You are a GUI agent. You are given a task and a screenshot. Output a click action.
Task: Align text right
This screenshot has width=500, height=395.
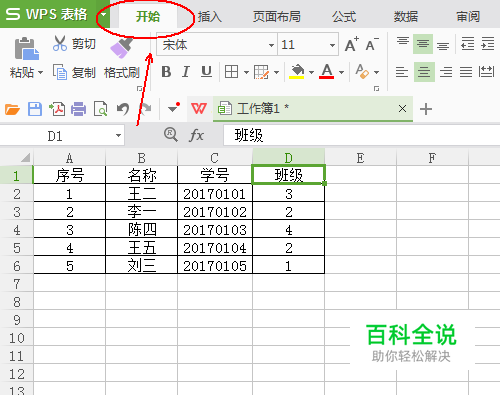(446, 72)
